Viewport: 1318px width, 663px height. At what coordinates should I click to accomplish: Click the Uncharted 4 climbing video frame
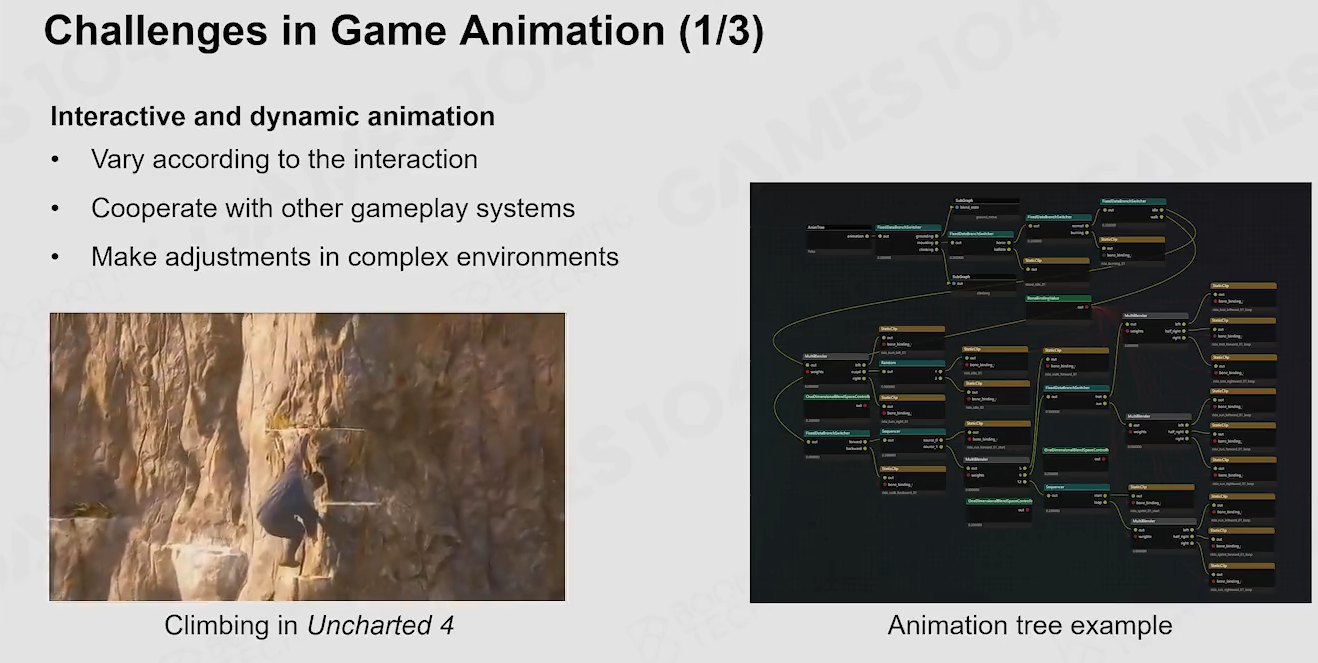coord(307,456)
